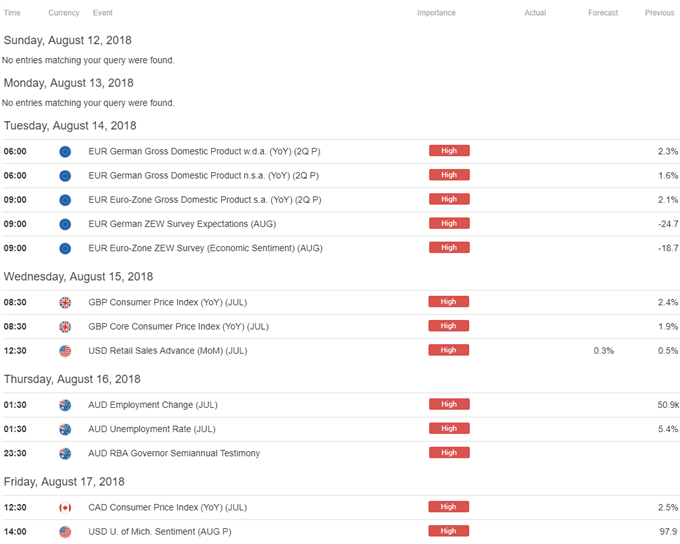The height and width of the screenshot is (544, 680).
Task: Click the EU flag icon for German GDP n.s.a. row
Action: [65, 176]
